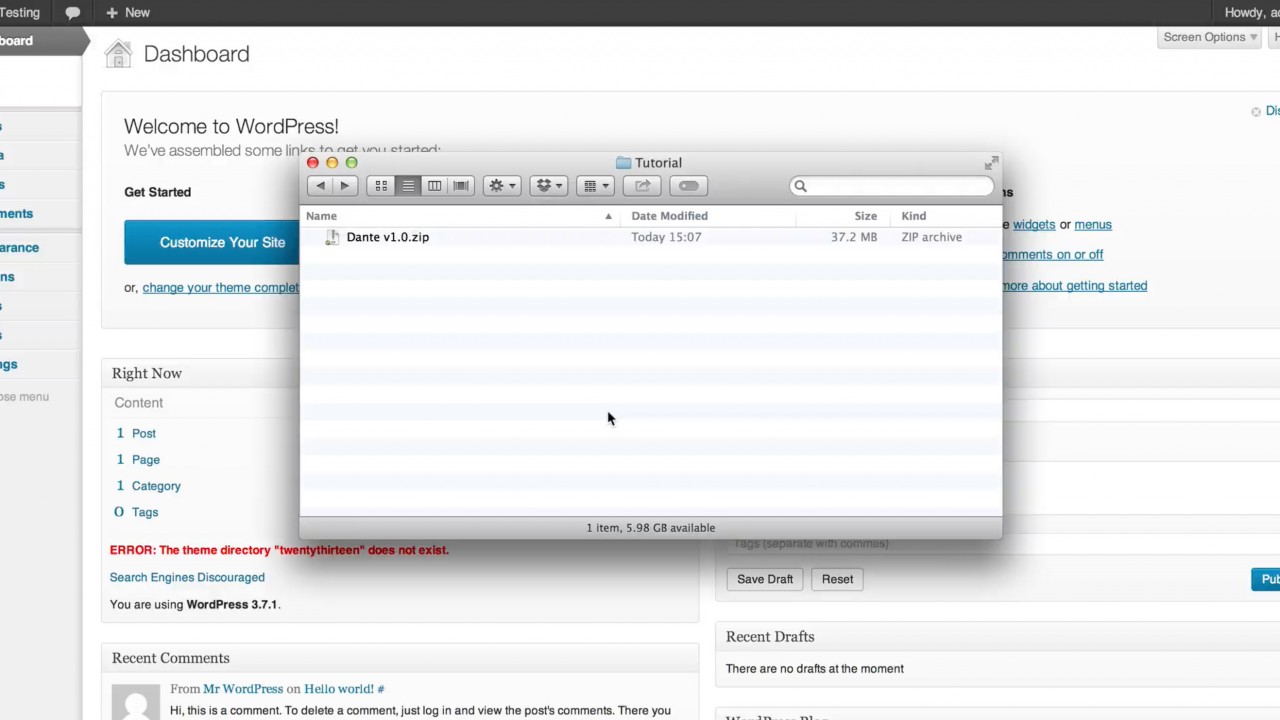Switch Finder to icon view
The width and height of the screenshot is (1280, 720).
pyautogui.click(x=381, y=186)
